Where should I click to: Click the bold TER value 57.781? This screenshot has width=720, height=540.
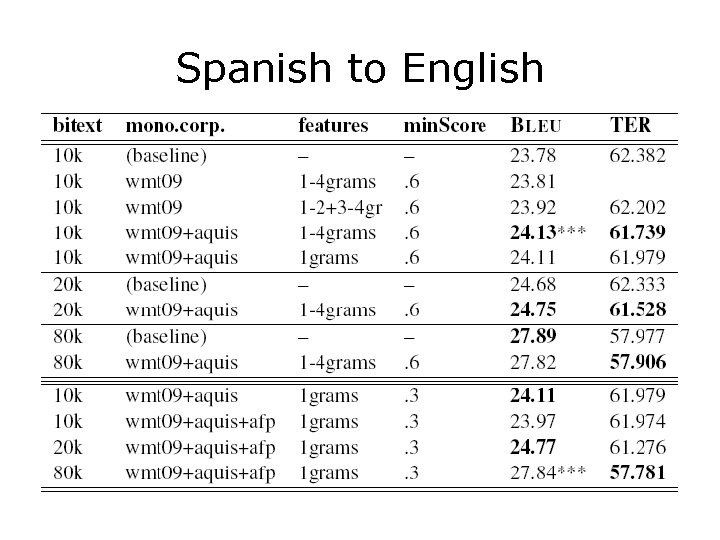637,473
